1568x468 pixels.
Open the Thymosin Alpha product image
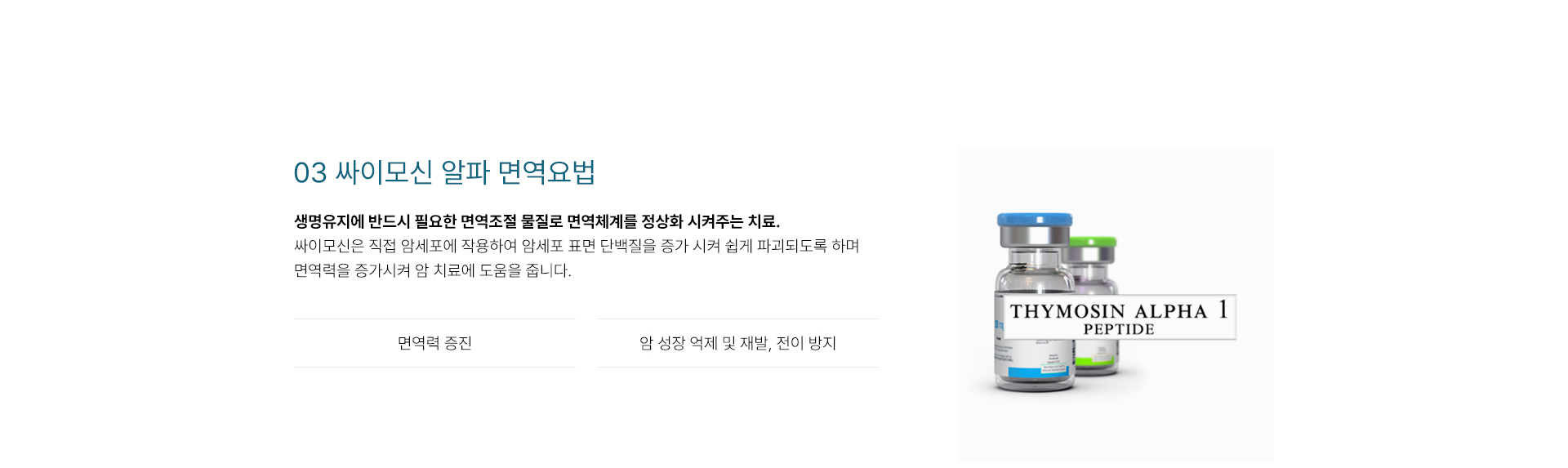coord(1116,304)
